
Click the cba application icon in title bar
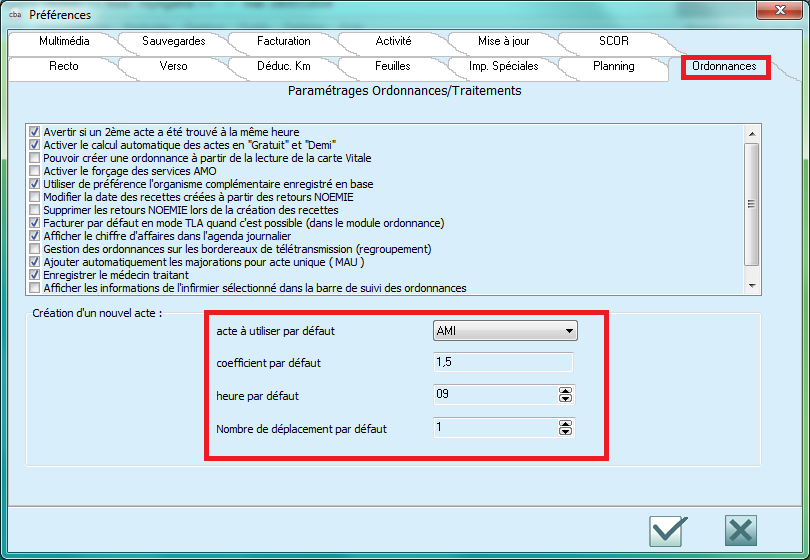click(x=15, y=14)
